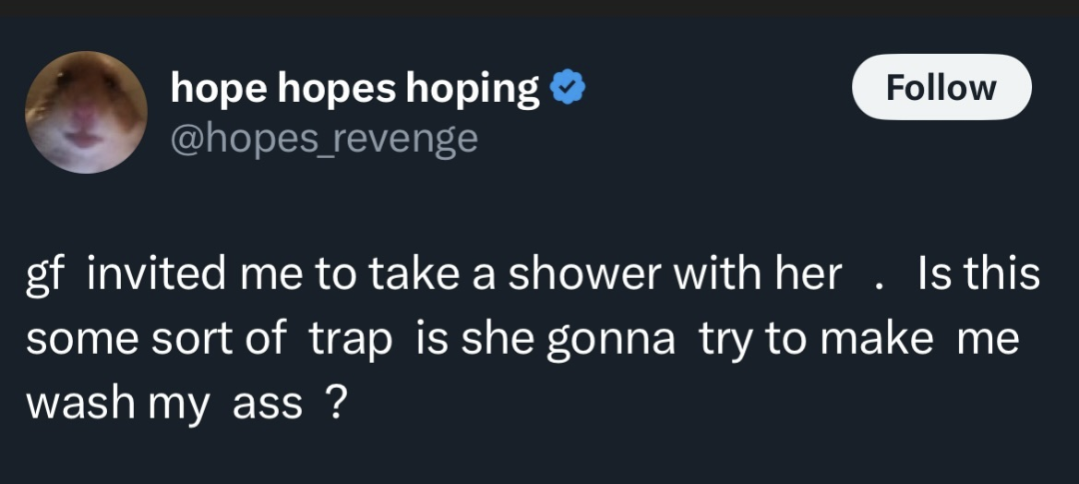
Task: Click the blue verified checkmark badge
Action: click(x=568, y=90)
